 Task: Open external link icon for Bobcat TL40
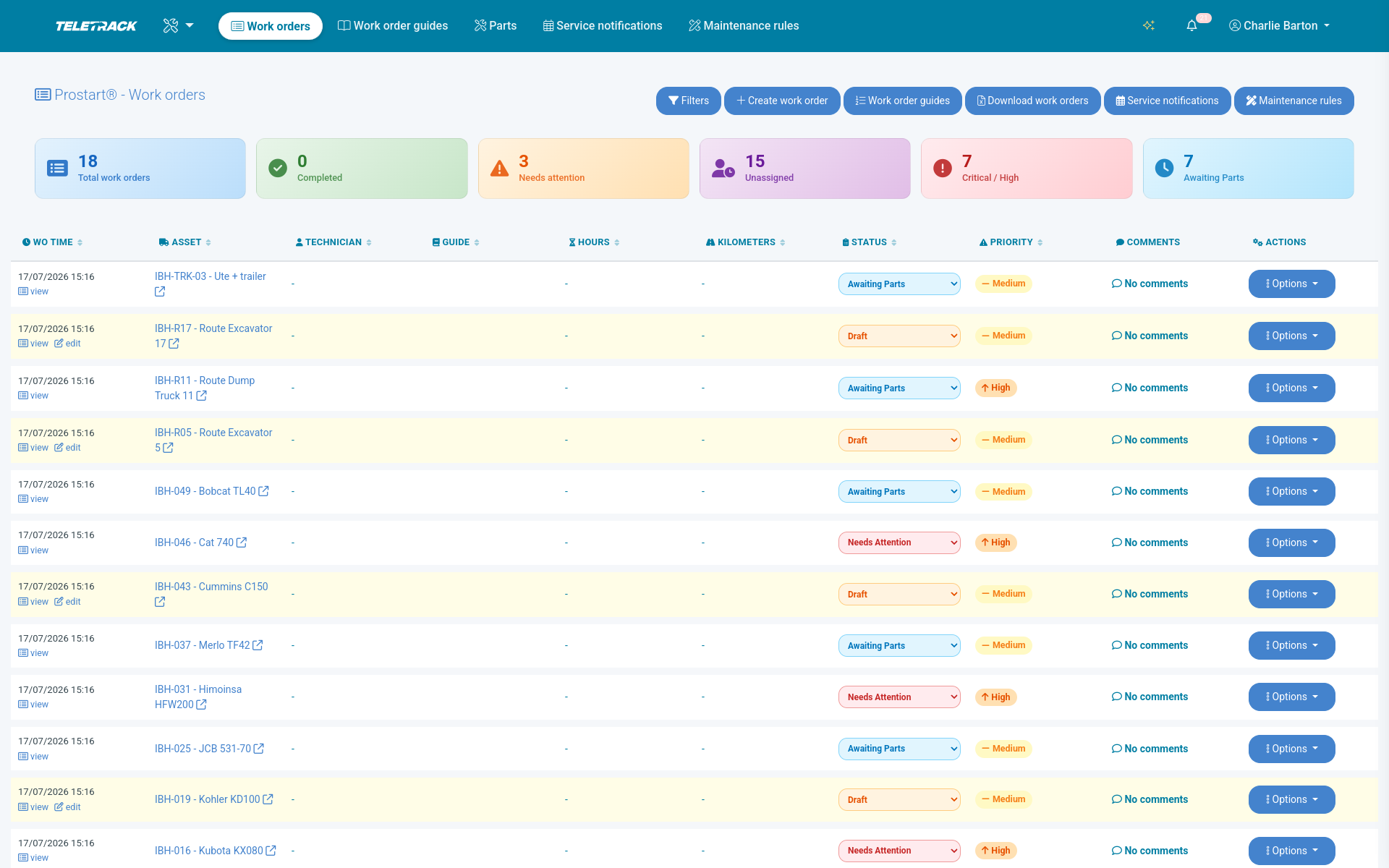pyautogui.click(x=264, y=491)
